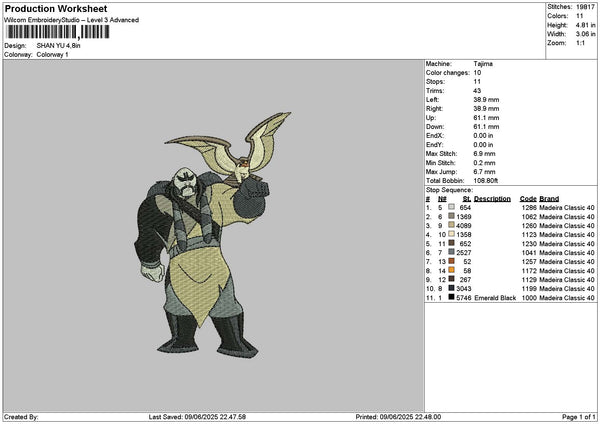The width and height of the screenshot is (600, 424).
Task: Click the Max Jump value 6.7 mm
Action: (x=484, y=172)
